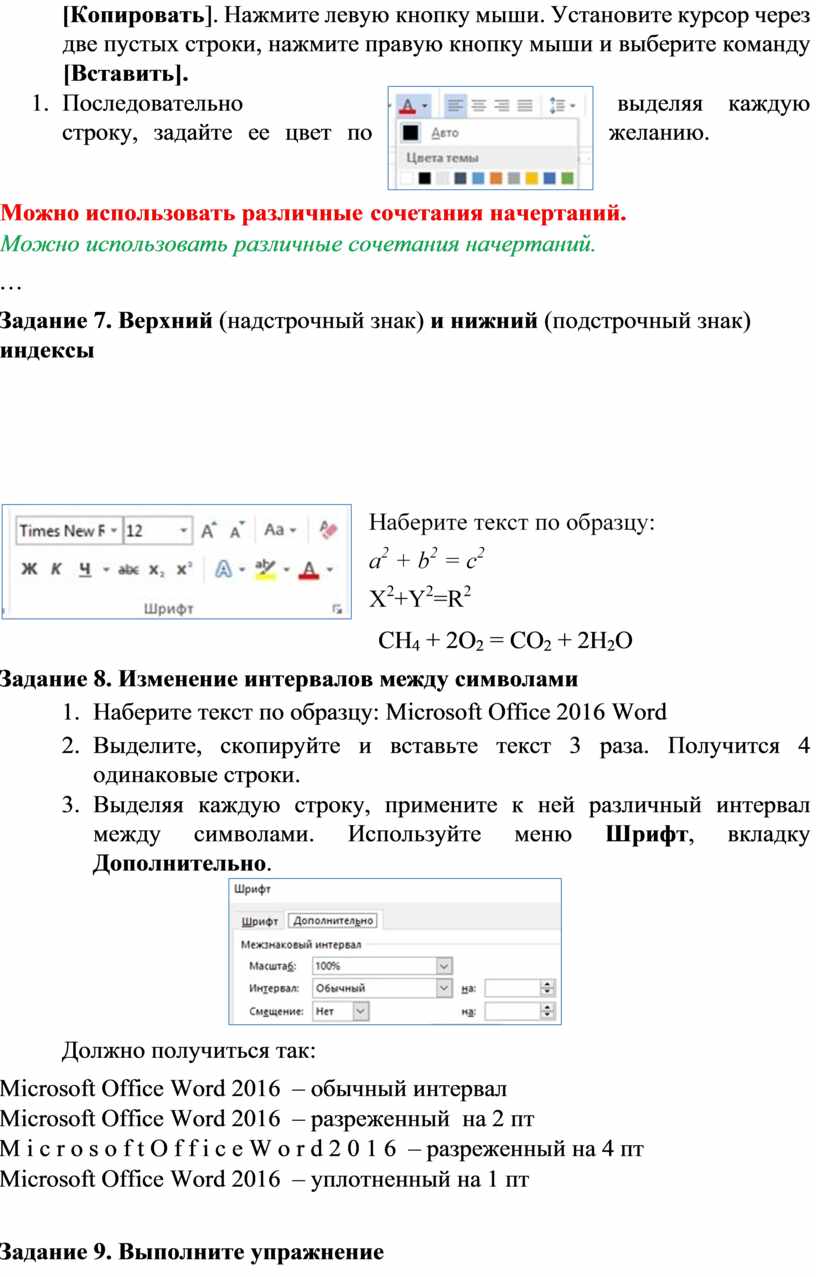Toggle underline with the Ч button
816x1277 pixels.
coord(85,569)
